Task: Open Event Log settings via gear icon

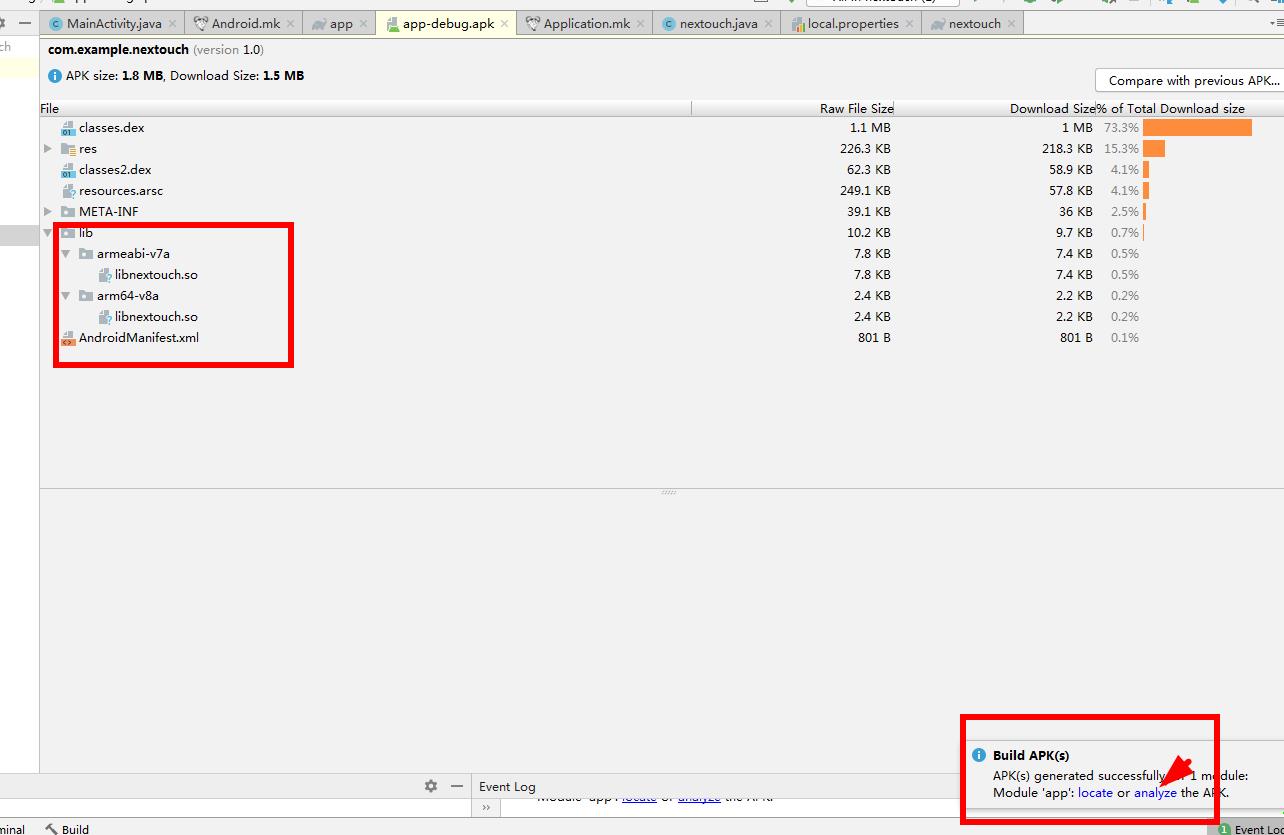Action: (x=431, y=787)
